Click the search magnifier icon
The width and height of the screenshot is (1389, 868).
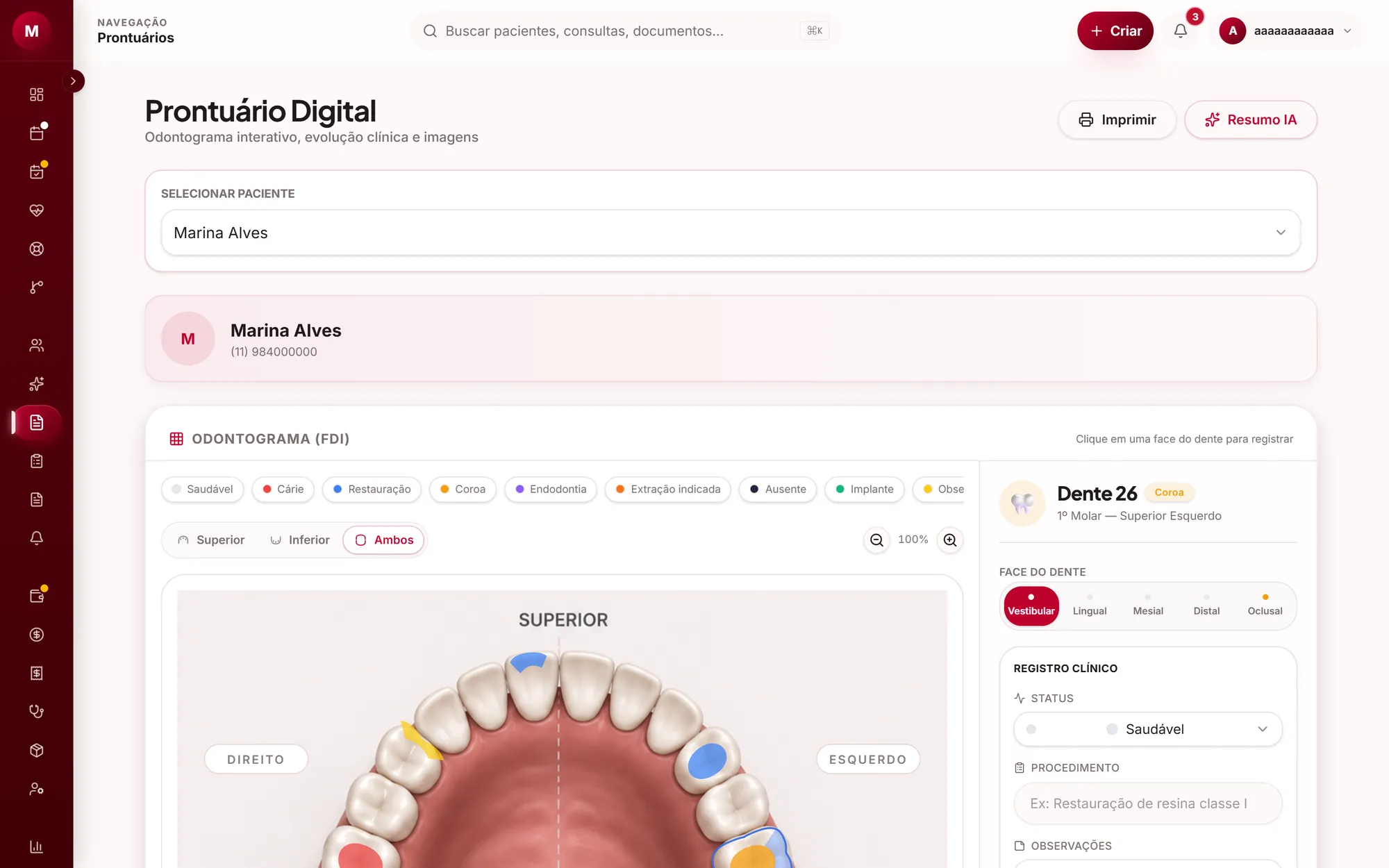[x=430, y=31]
